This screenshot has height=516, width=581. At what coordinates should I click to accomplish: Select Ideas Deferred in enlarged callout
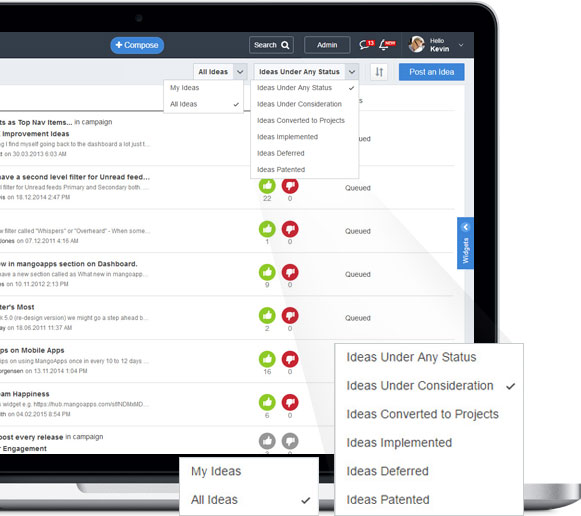pos(429,471)
